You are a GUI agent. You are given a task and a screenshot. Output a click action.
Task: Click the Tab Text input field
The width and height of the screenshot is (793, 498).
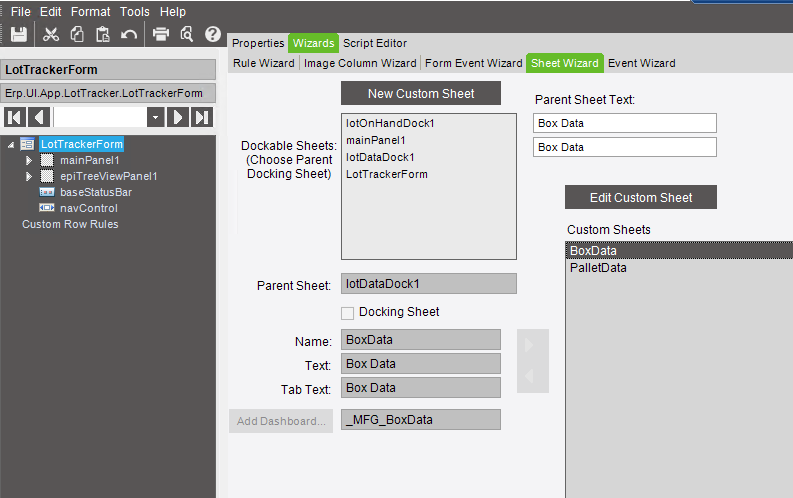421,388
